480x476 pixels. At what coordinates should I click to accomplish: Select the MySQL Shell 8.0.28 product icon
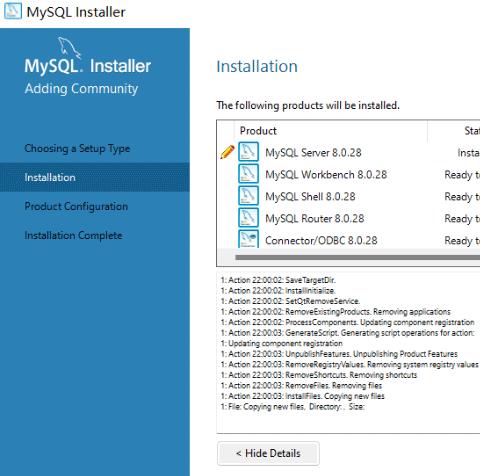pyautogui.click(x=248, y=196)
